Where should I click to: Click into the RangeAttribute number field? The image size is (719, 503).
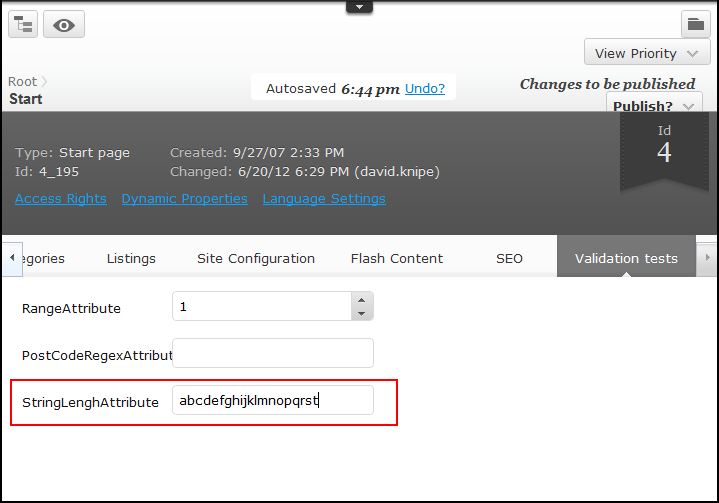[262, 306]
